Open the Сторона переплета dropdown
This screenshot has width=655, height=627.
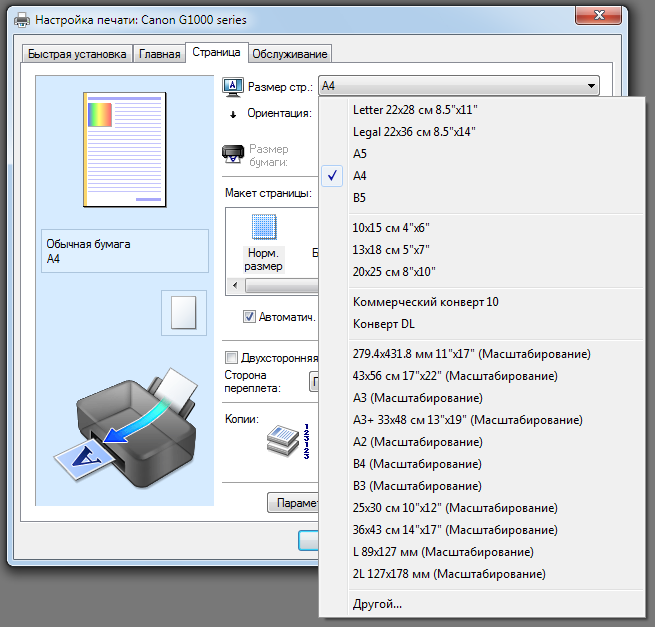pyautogui.click(x=314, y=381)
